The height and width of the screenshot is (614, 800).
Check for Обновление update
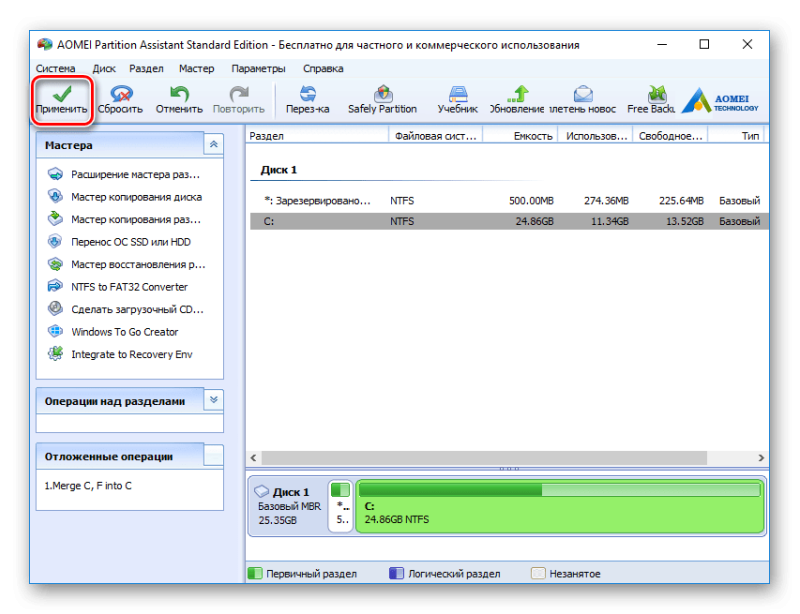517,100
